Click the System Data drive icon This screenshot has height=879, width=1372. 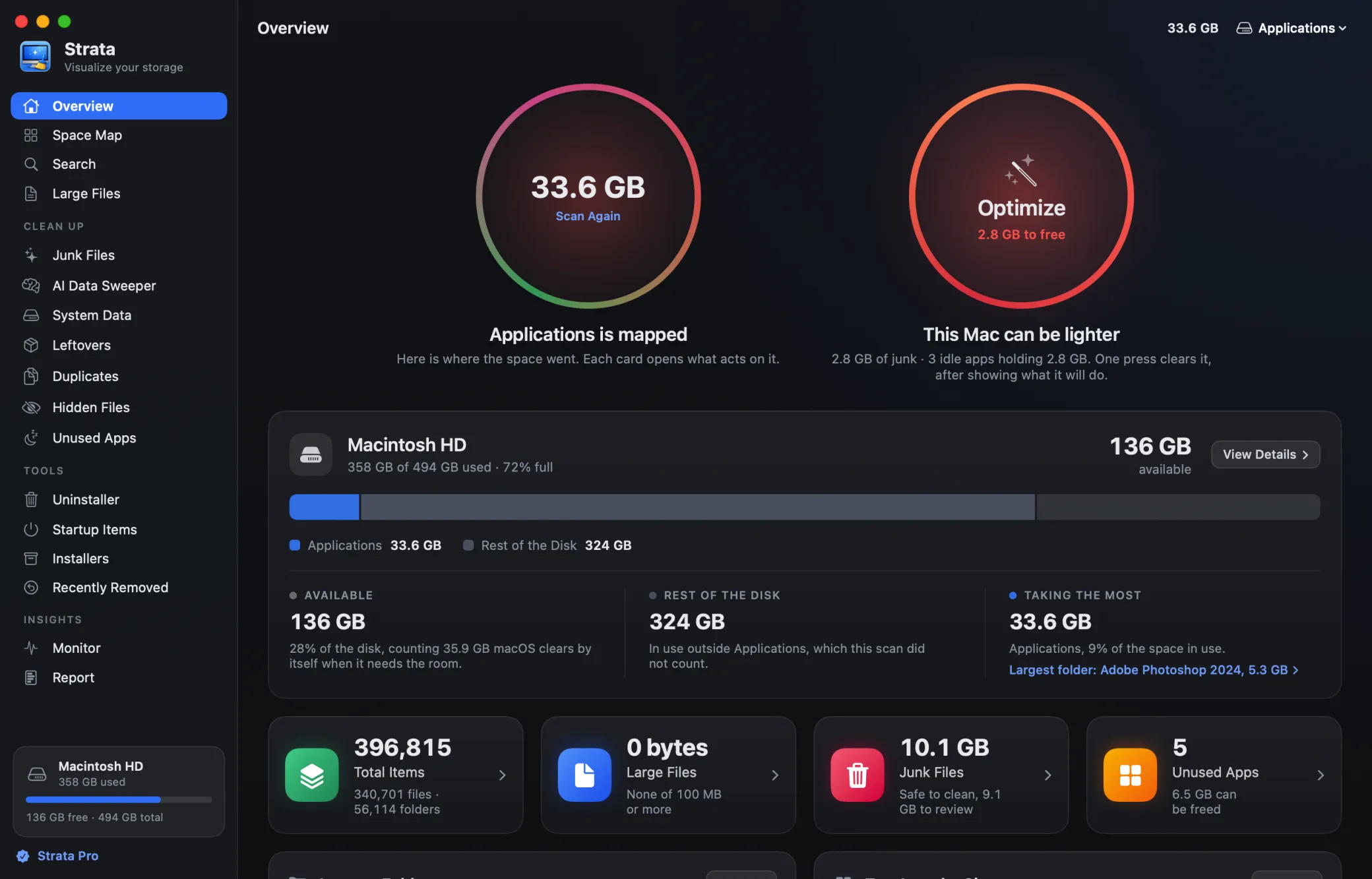tap(31, 315)
